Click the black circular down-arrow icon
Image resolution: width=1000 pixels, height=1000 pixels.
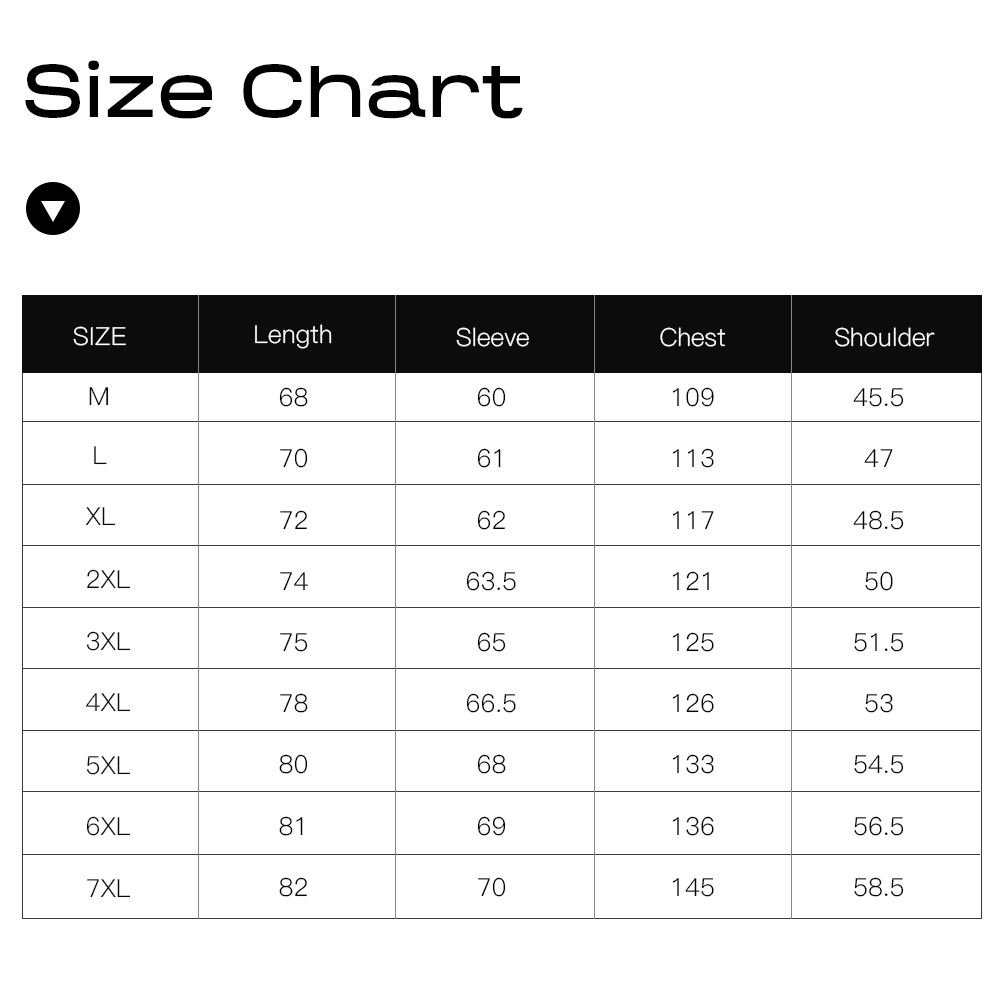(x=52, y=208)
